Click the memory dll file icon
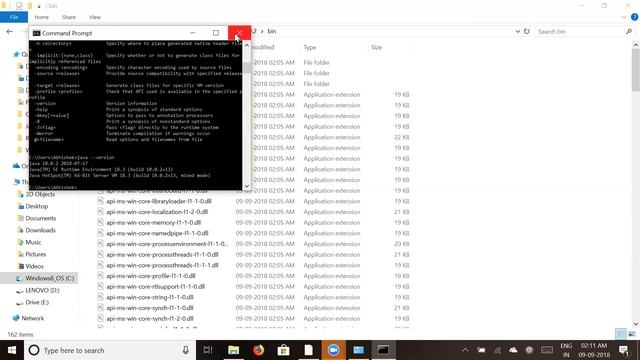Screen dimensions: 640x360 click(x=100, y=222)
